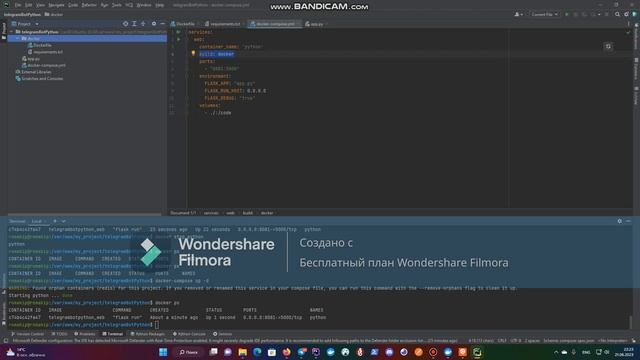Open the Current File run configuration dropdown
The height and width of the screenshot is (360, 640).
[x=544, y=14]
